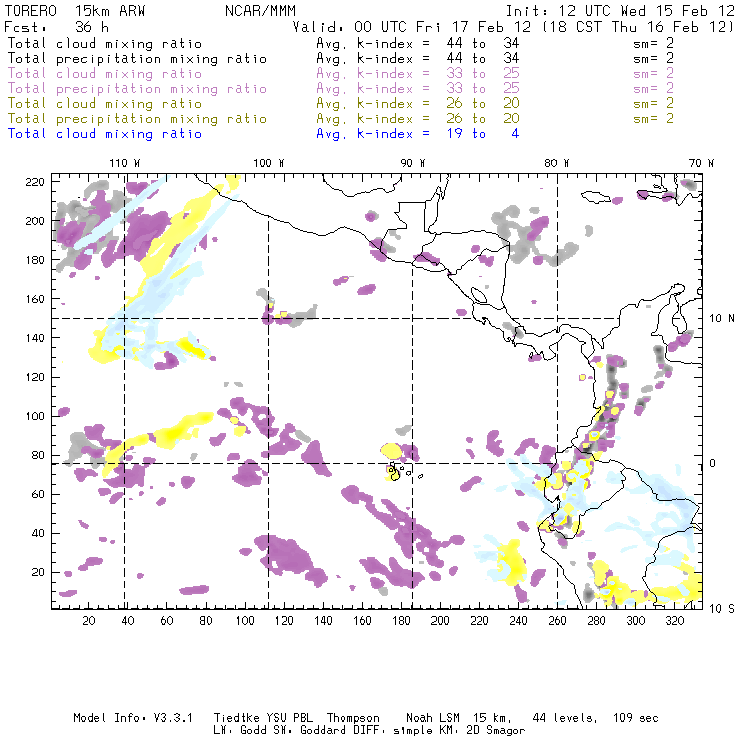Click the "110 W" longitude label

click(125, 163)
